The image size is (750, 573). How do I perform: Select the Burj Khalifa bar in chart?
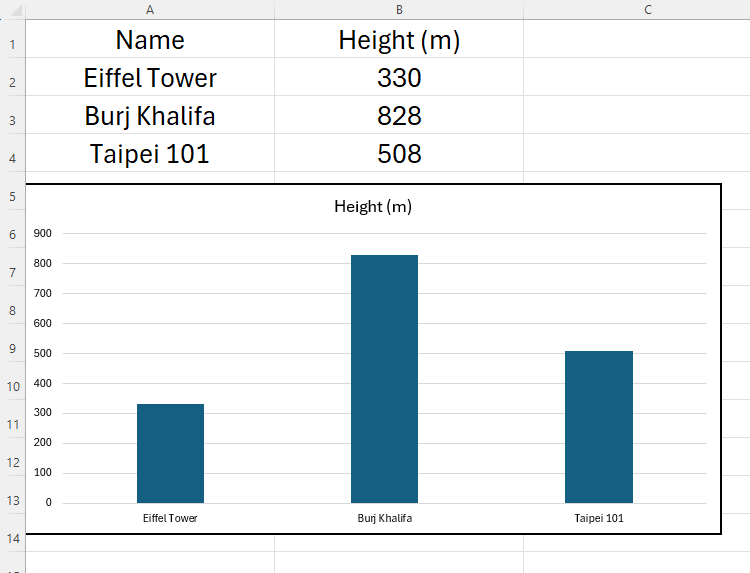pyautogui.click(x=384, y=379)
